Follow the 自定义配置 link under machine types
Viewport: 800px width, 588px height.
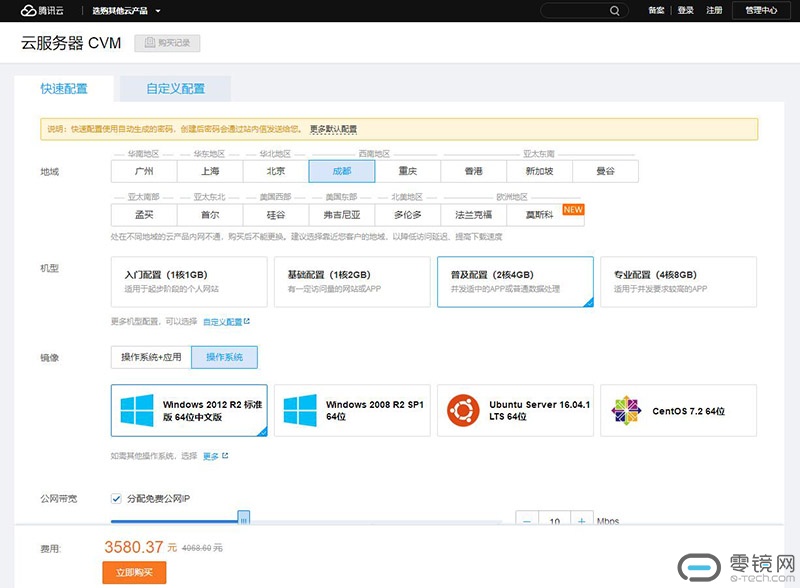[227, 322]
